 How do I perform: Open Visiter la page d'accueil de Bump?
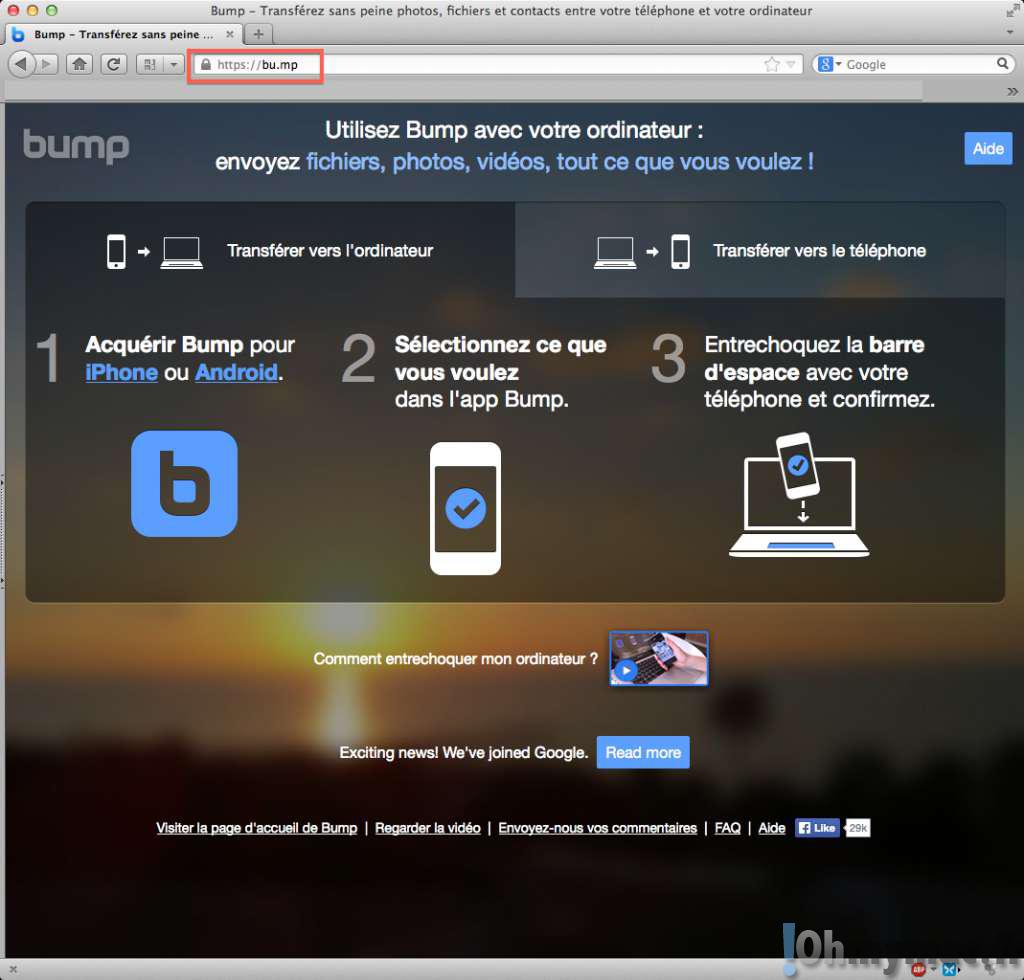pyautogui.click(x=257, y=828)
